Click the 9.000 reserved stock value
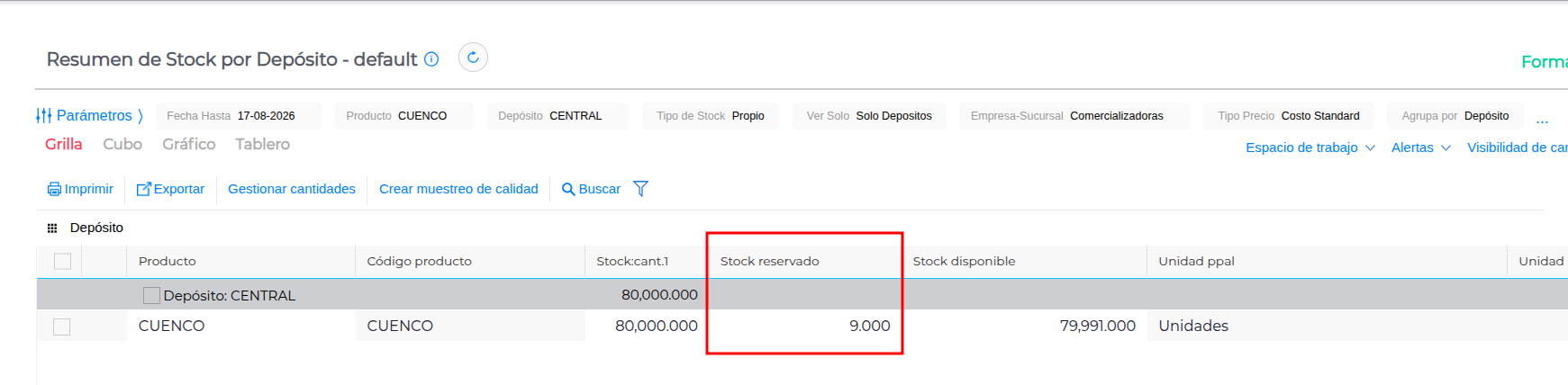This screenshot has width=1568, height=385. pos(870,326)
